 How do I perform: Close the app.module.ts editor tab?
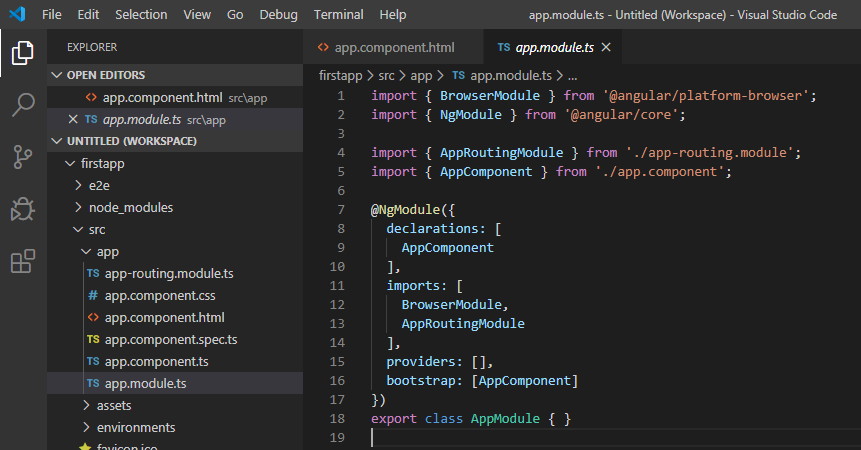[x=606, y=47]
